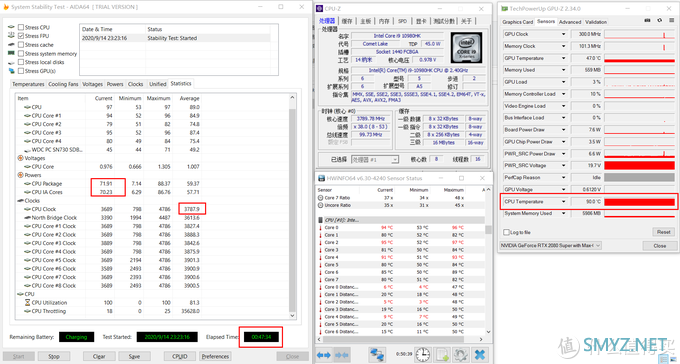Switch to Temperatures tab in AIDA64
Screen dimensions: 680x364
pyautogui.click(x=28, y=84)
